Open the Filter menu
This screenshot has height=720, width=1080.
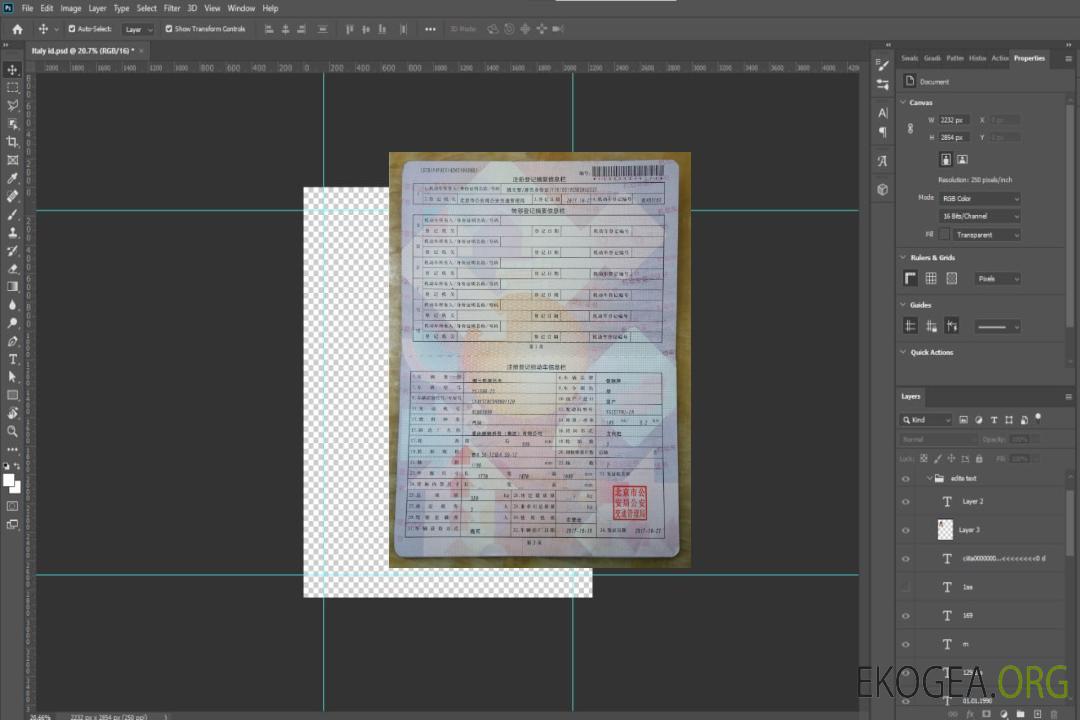(172, 8)
